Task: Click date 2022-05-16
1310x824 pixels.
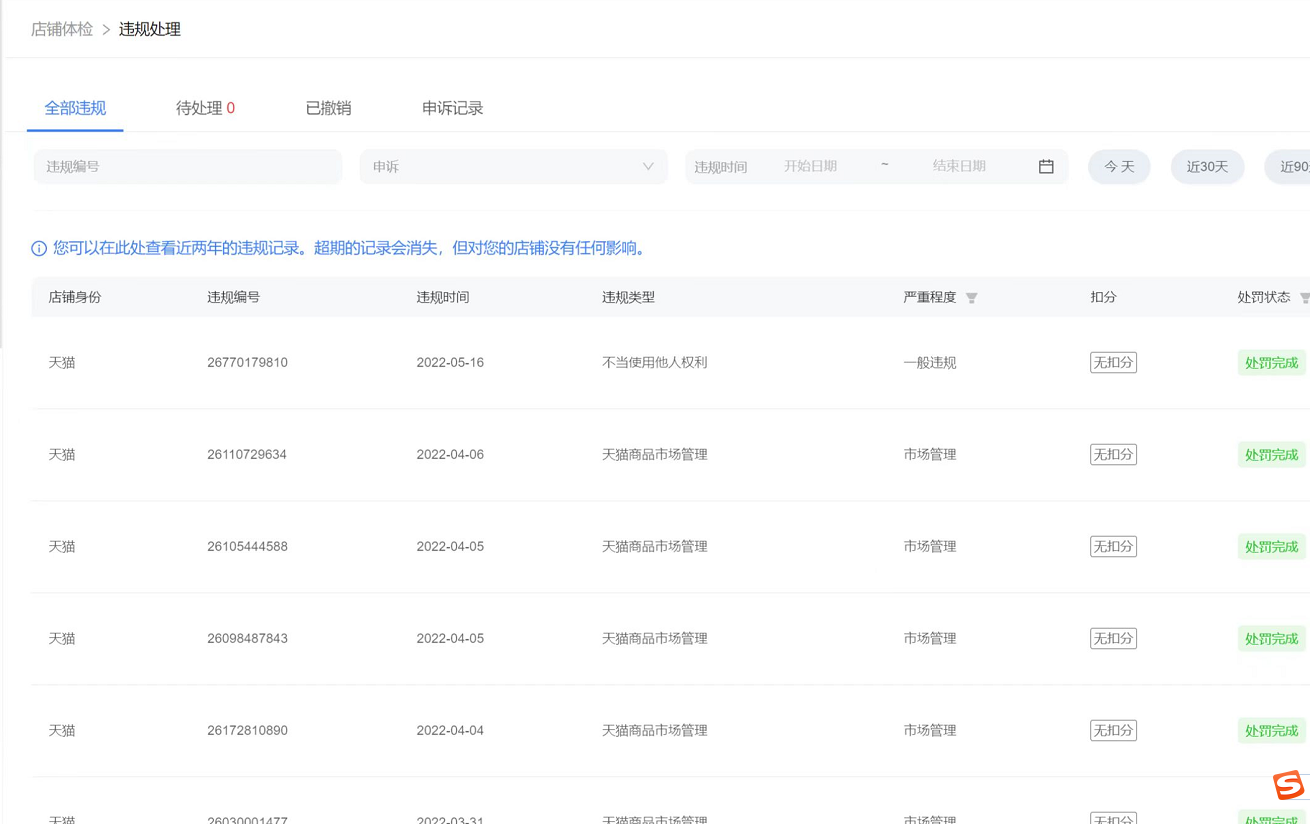Action: (x=450, y=363)
